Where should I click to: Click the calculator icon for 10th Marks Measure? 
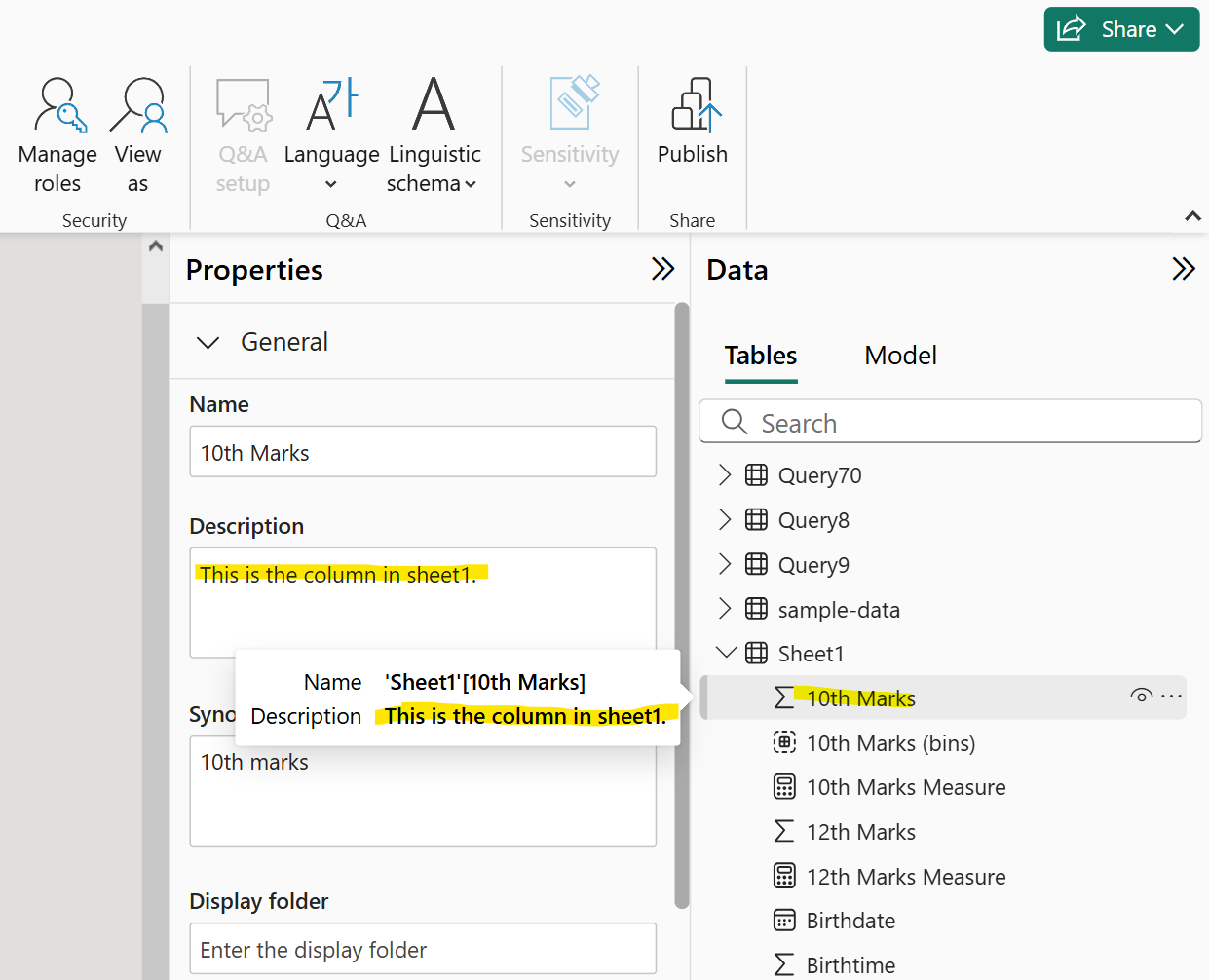pos(784,786)
